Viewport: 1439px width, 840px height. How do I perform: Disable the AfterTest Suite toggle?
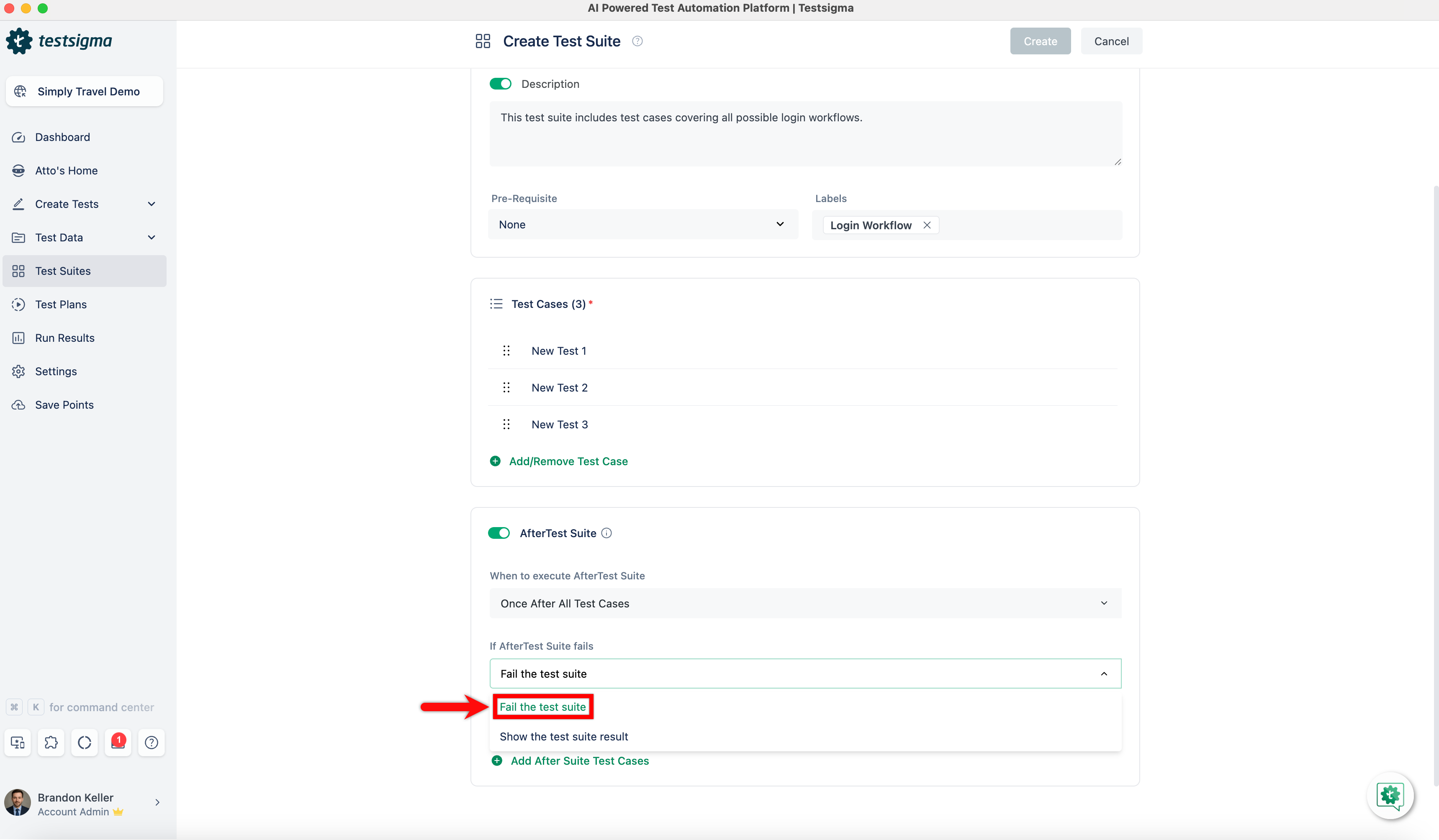499,533
